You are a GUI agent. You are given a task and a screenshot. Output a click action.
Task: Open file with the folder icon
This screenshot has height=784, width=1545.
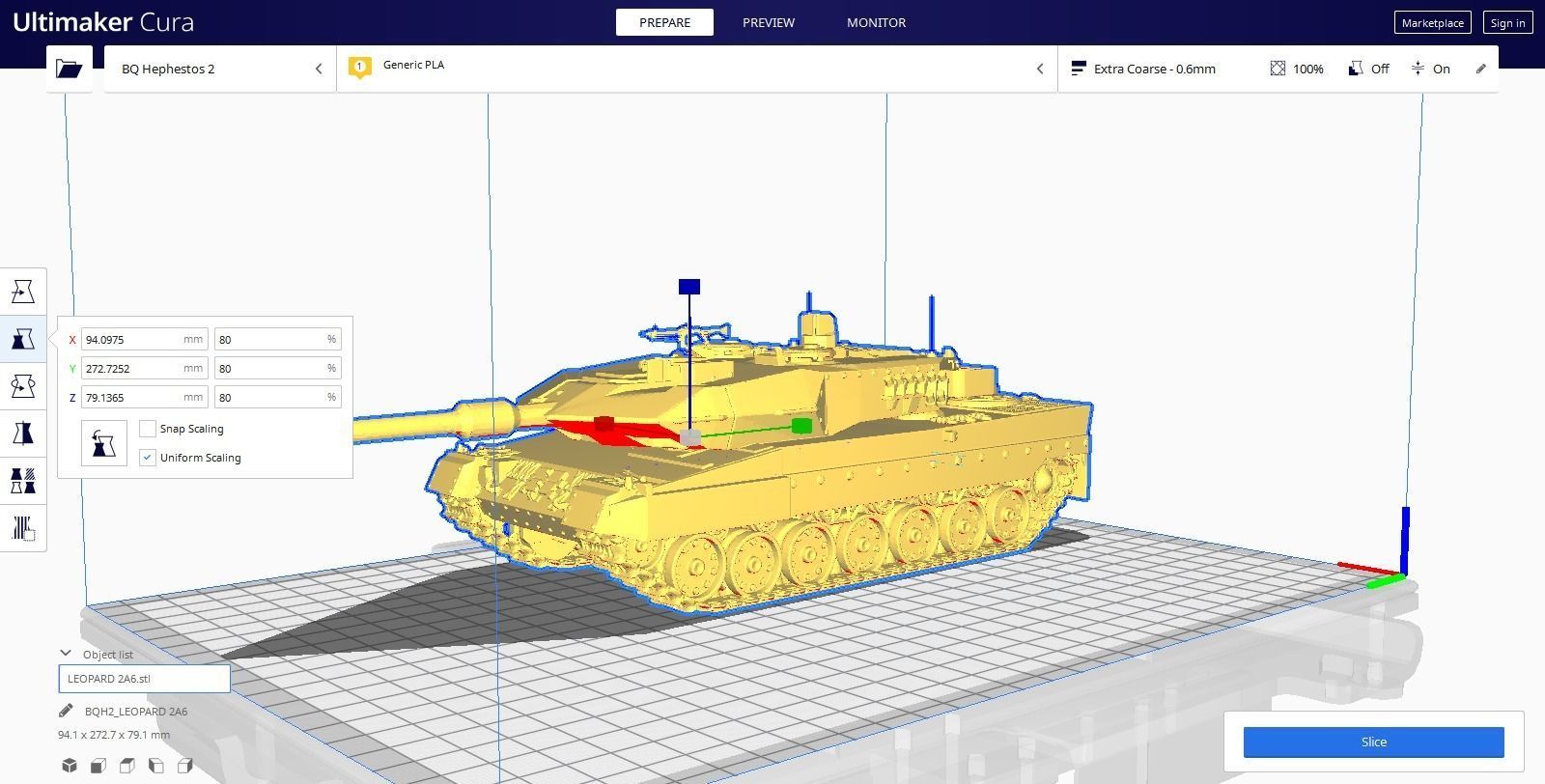click(x=69, y=69)
